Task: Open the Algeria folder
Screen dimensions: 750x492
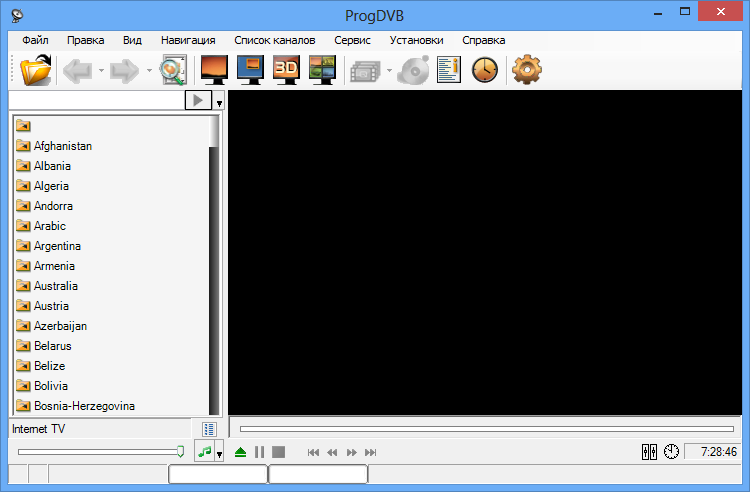Action: pyautogui.click(x=42, y=186)
